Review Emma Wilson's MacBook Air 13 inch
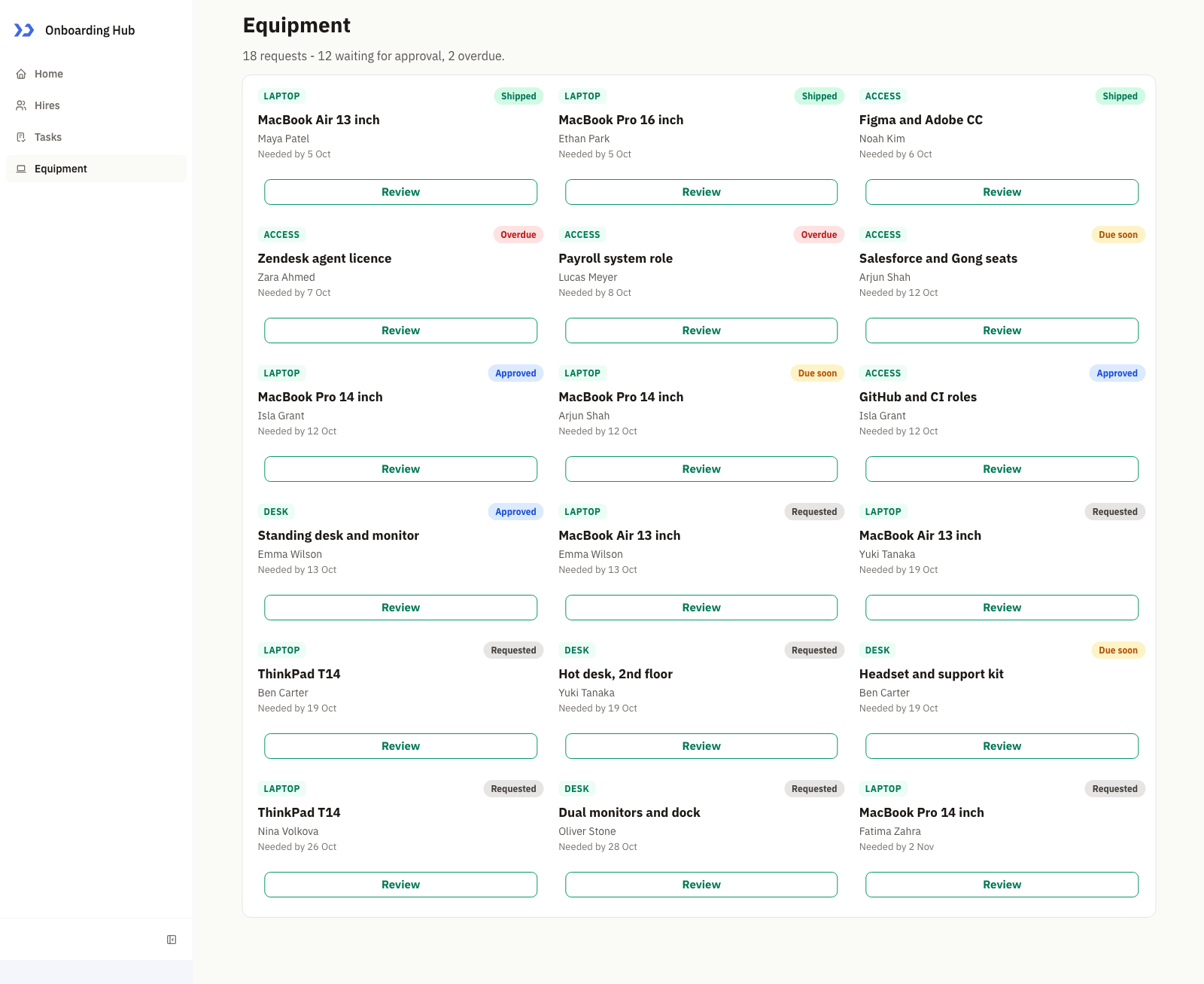This screenshot has width=1204, height=984. (x=701, y=608)
